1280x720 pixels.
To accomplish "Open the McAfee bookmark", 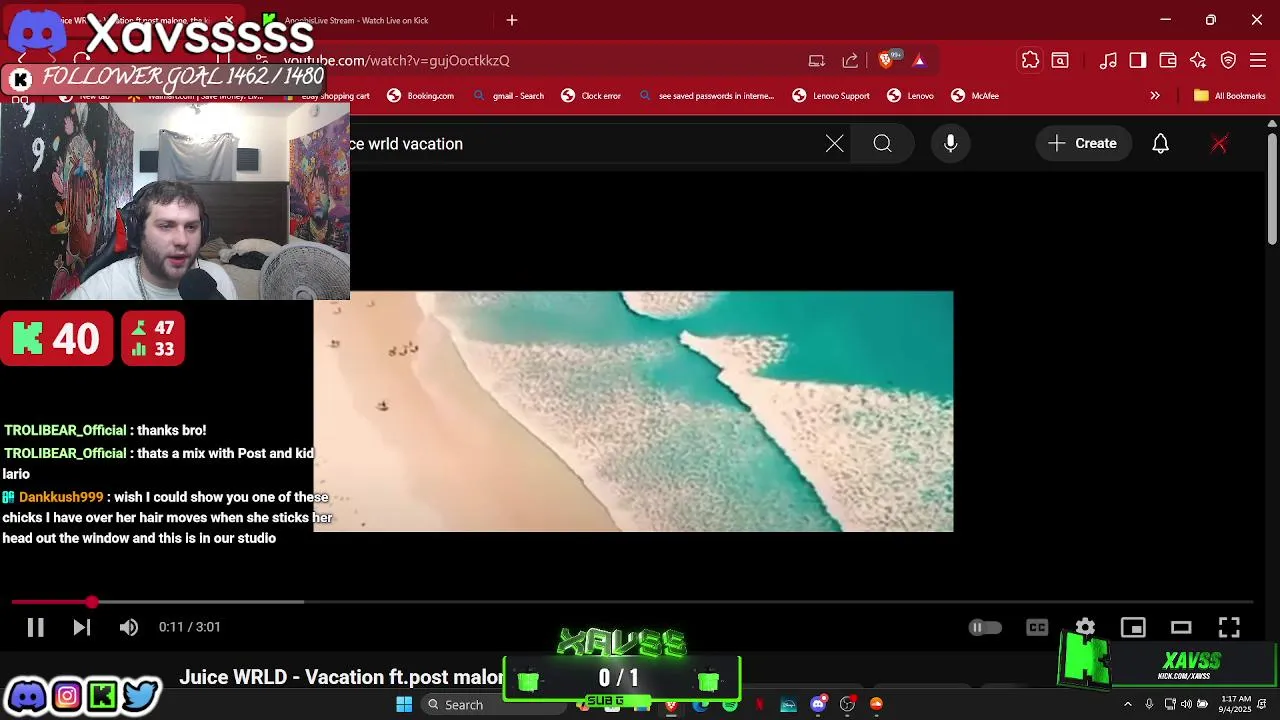I will click(x=975, y=96).
